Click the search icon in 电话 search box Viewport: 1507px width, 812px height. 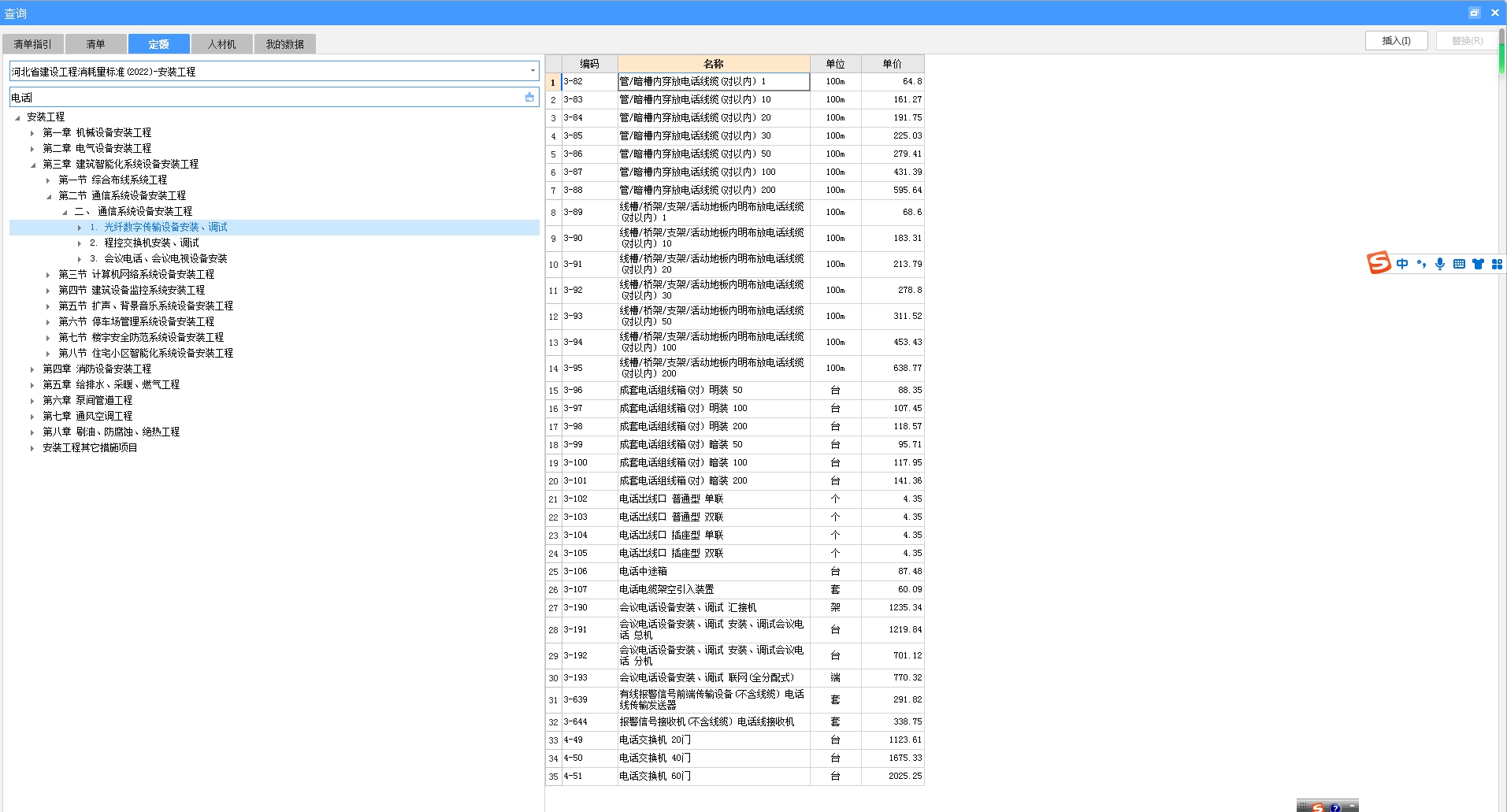(x=529, y=98)
